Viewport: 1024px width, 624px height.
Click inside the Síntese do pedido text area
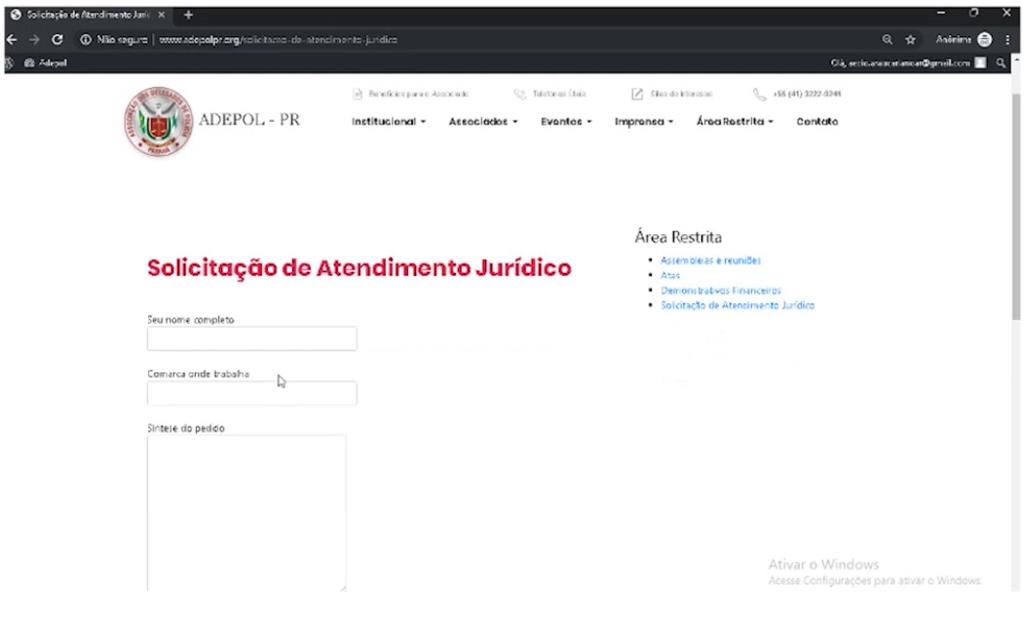246,512
